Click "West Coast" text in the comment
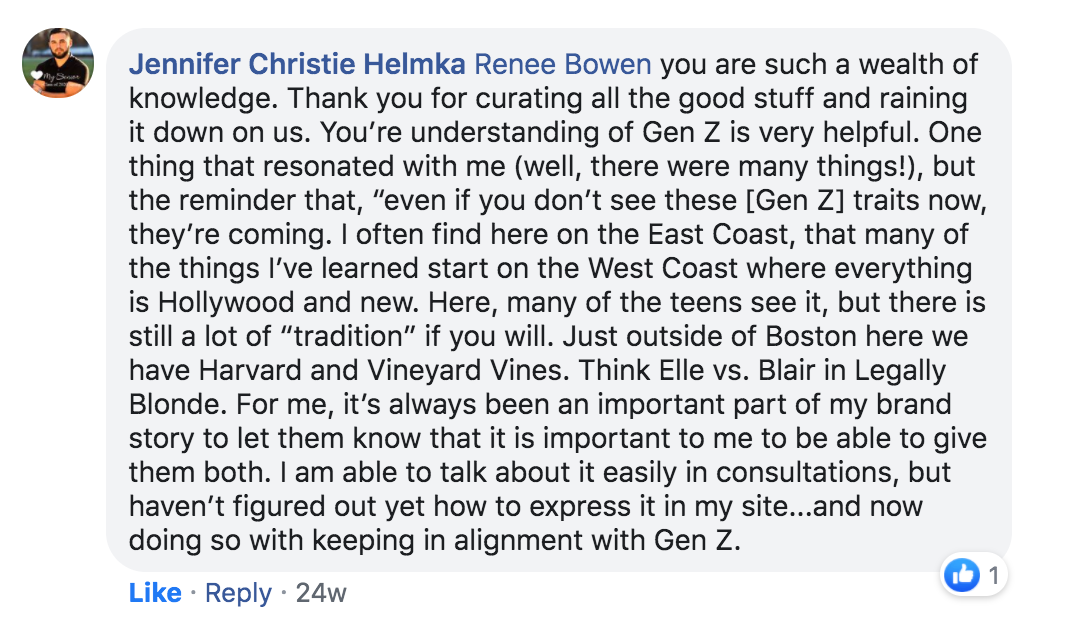Screen dimensions: 1074x622 [661, 269]
